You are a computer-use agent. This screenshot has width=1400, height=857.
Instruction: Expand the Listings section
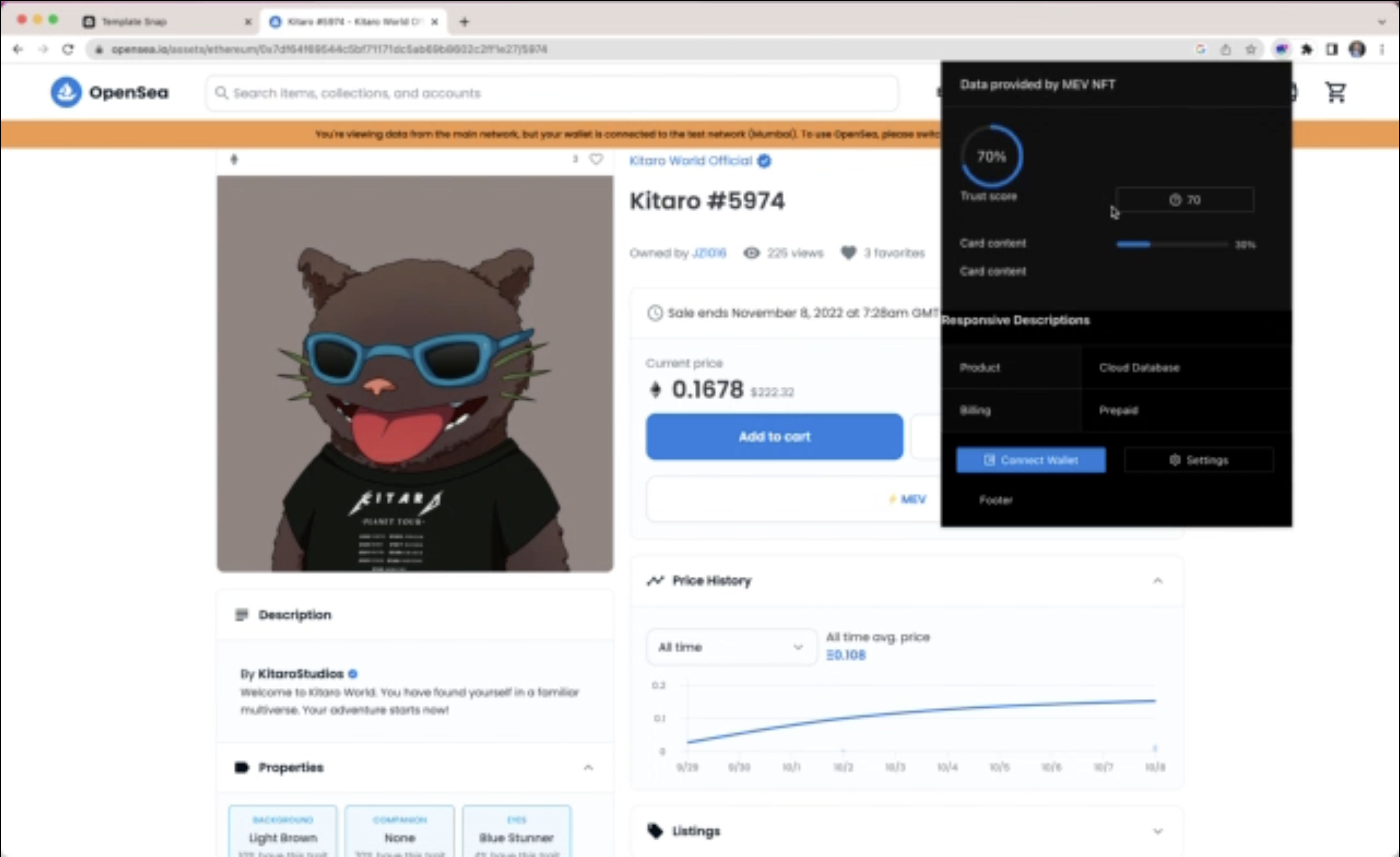1157,831
